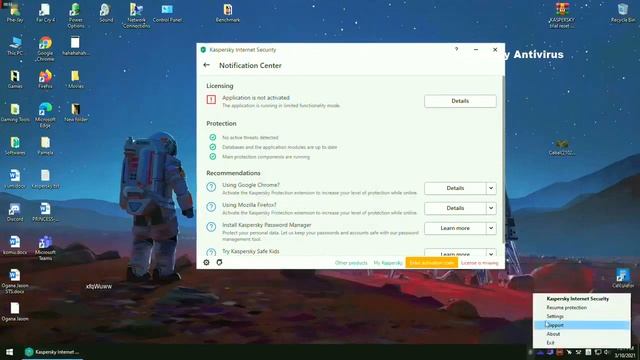Select Control Panel desktop icon
640x360 pixels.
pos(167,13)
